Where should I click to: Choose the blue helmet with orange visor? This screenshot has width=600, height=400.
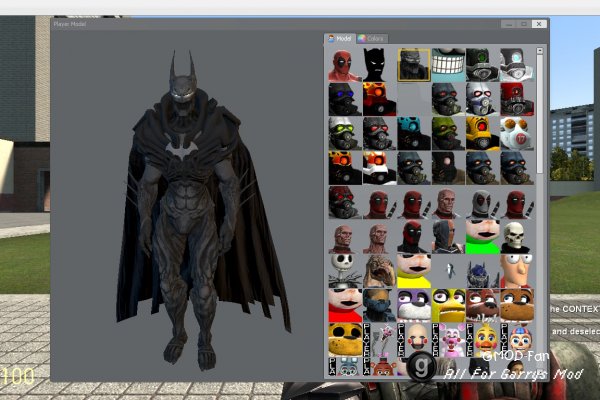click(379, 305)
